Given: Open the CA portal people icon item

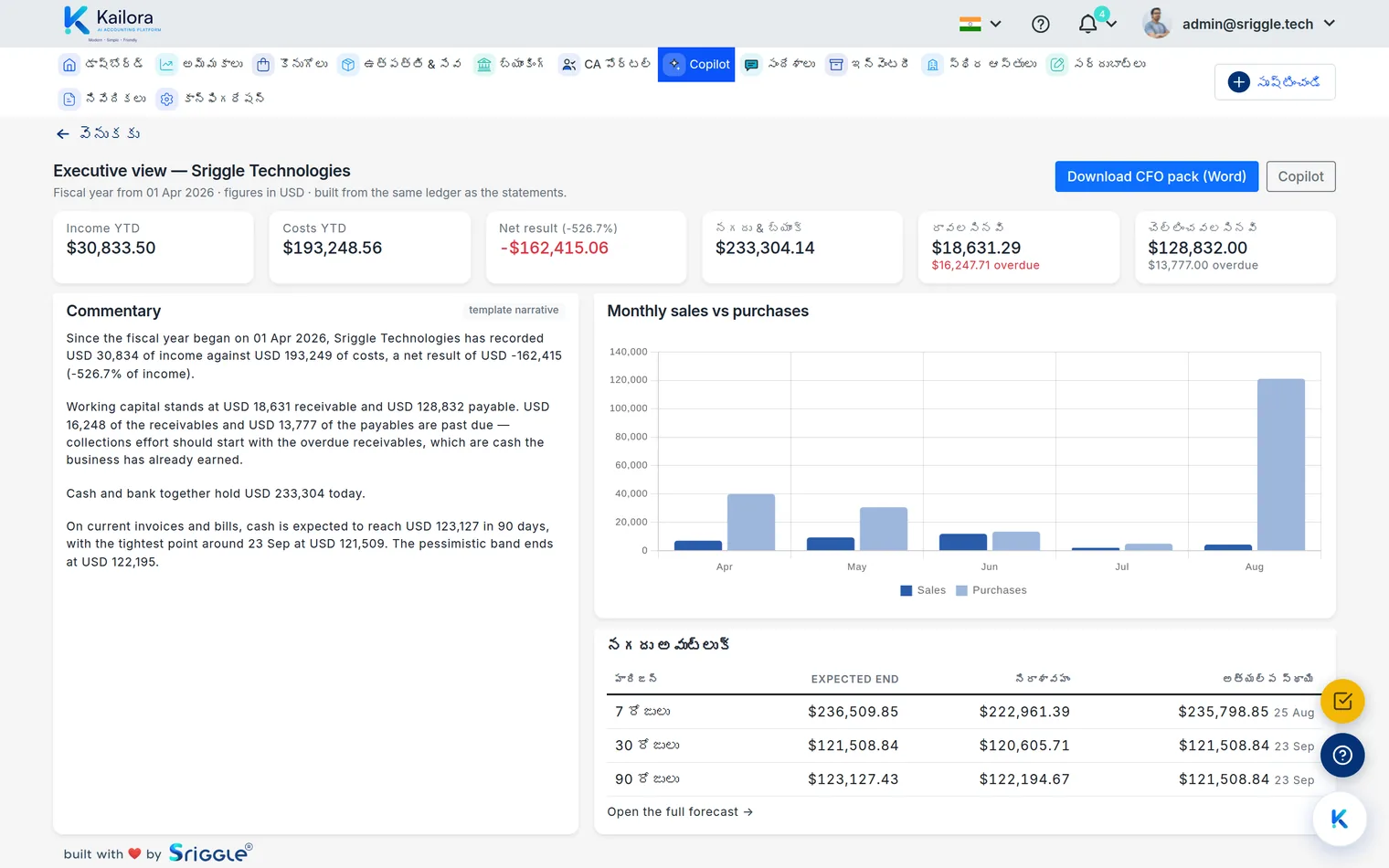Looking at the screenshot, I should coord(568,65).
